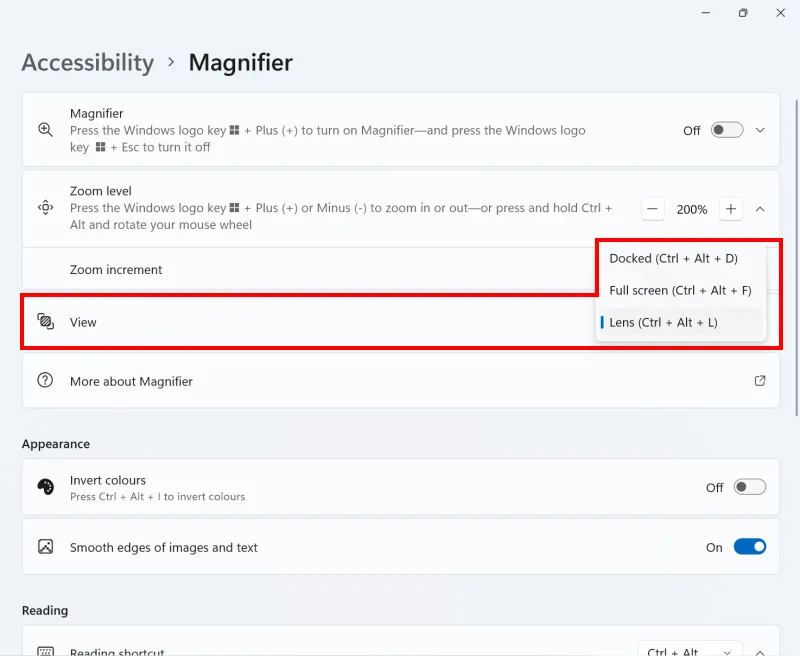Viewport: 800px width, 656px height.
Task: Disable Smooth edges of images and text
Action: (x=749, y=547)
